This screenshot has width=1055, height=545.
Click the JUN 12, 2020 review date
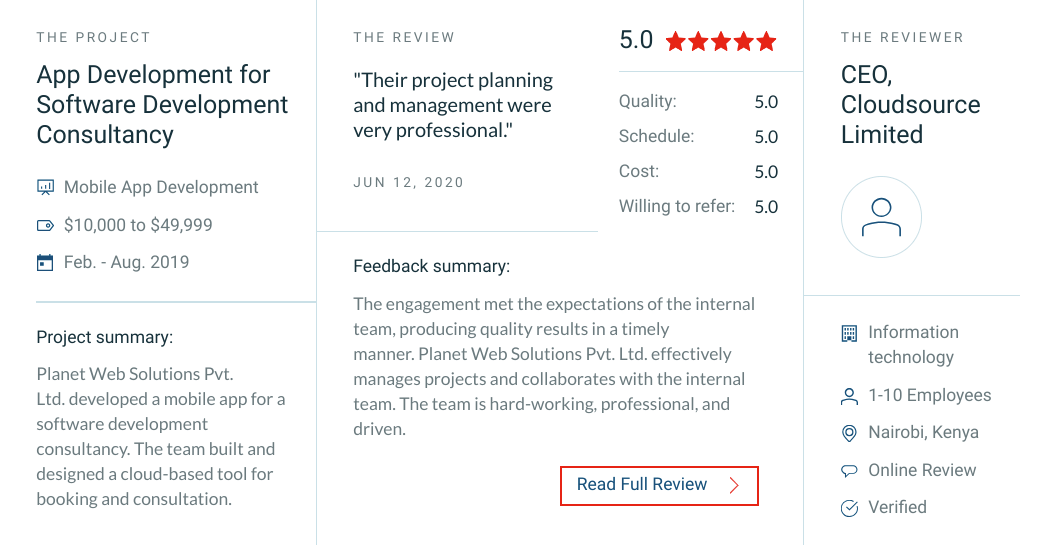[408, 182]
